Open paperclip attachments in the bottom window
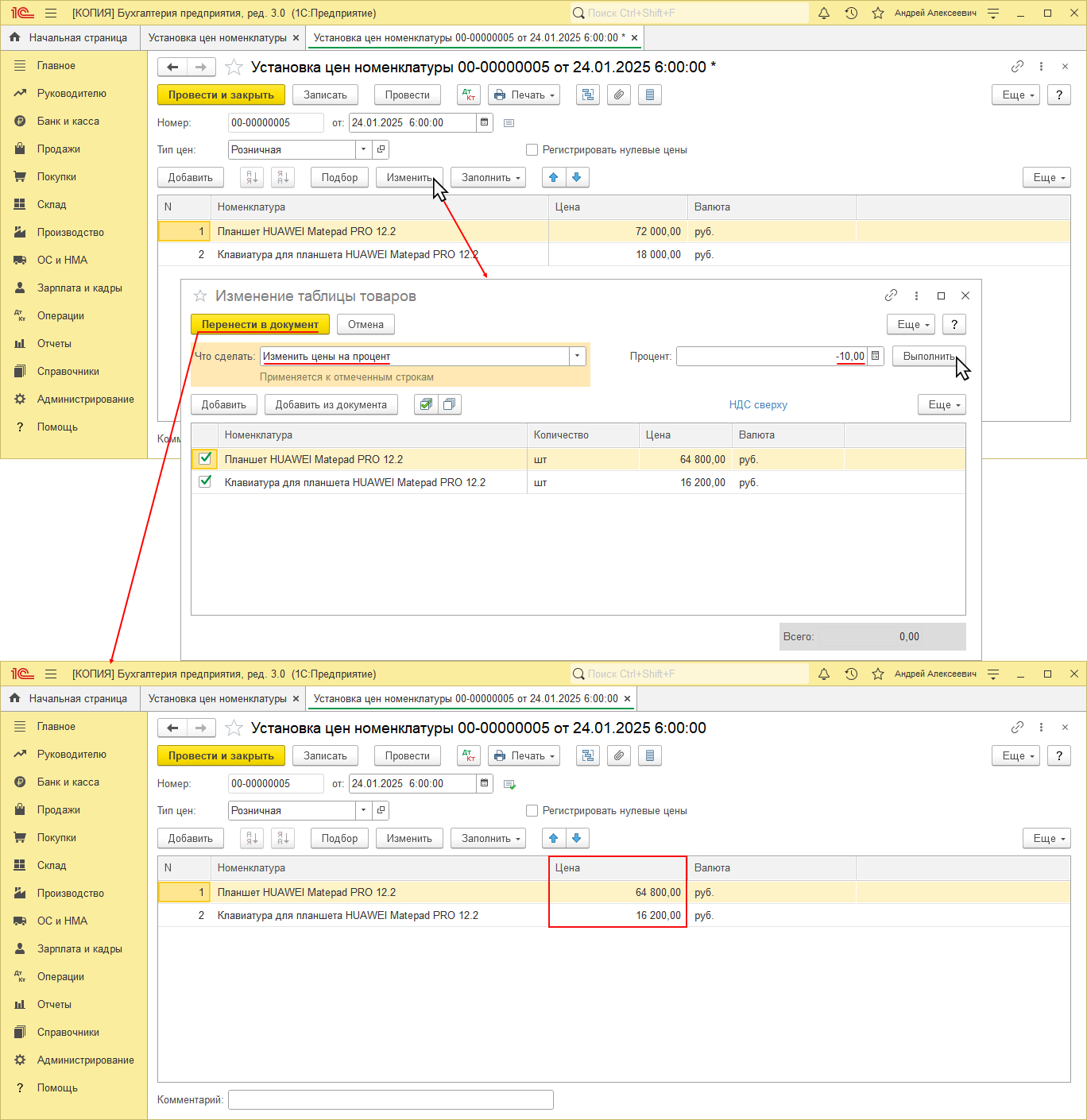1087x1120 pixels. [x=619, y=755]
